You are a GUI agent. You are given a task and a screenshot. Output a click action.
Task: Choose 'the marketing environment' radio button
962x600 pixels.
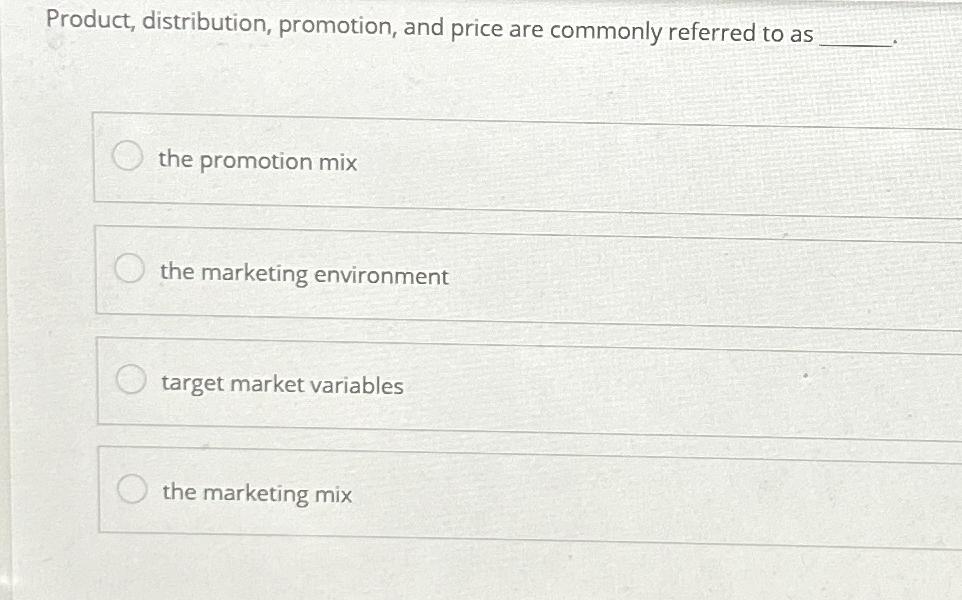(128, 271)
